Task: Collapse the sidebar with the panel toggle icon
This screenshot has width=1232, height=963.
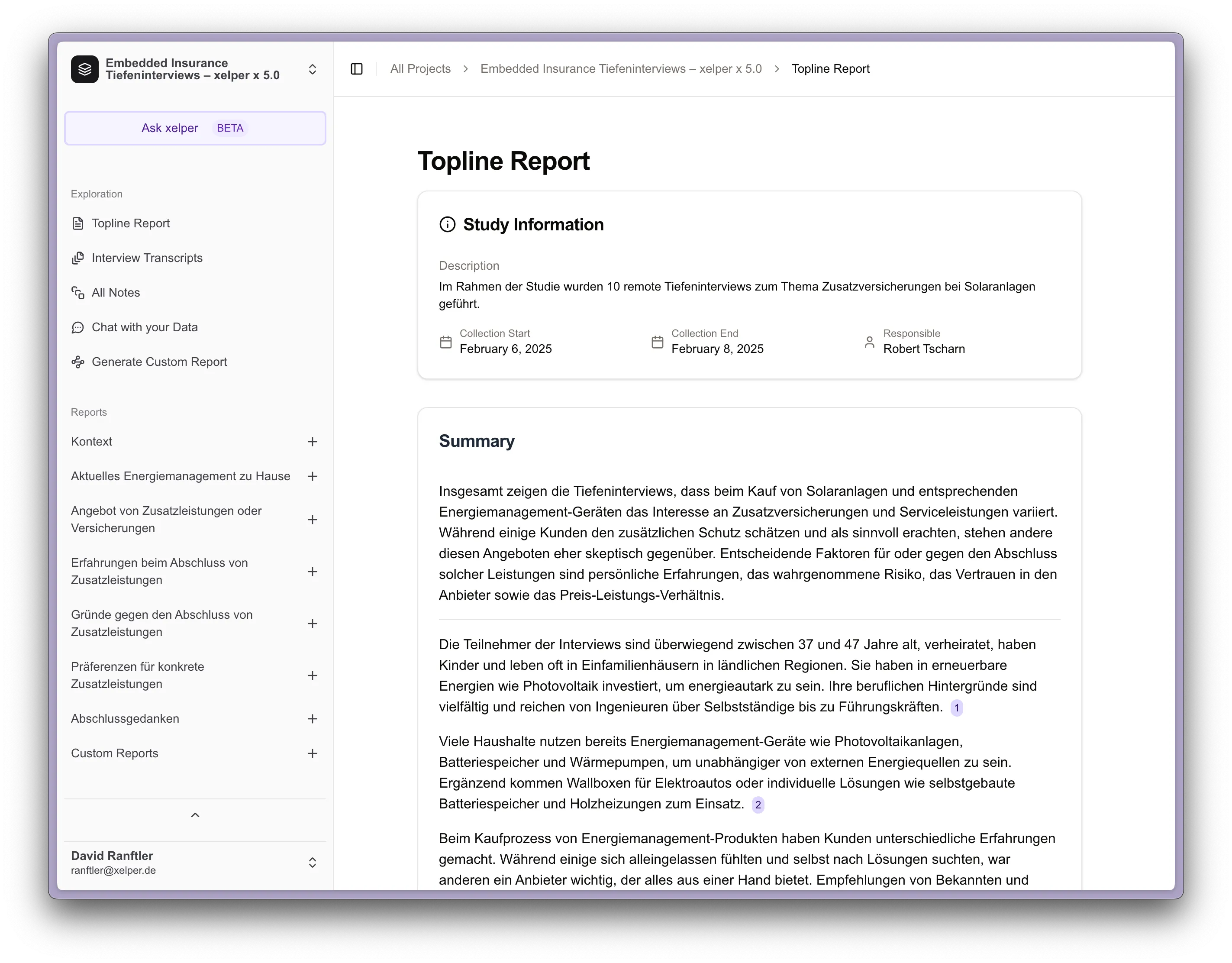Action: point(357,68)
